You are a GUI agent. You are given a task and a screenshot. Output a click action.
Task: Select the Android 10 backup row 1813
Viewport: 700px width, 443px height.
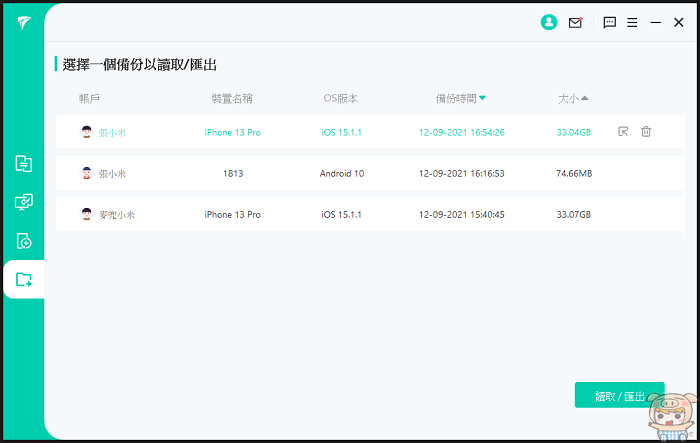pyautogui.click(x=232, y=173)
